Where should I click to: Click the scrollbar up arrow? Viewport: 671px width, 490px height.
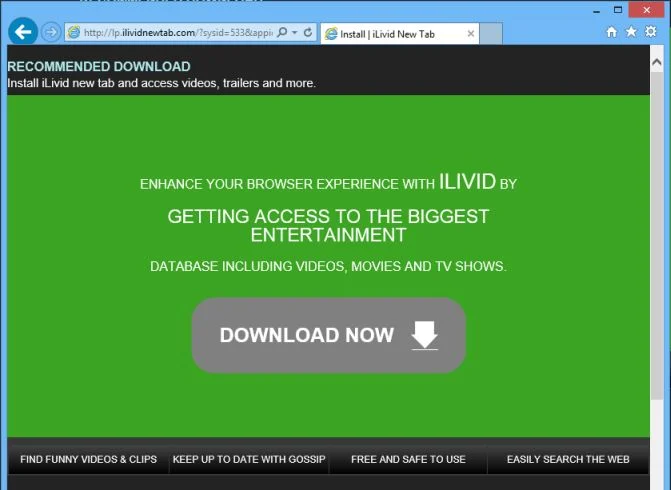coord(656,62)
